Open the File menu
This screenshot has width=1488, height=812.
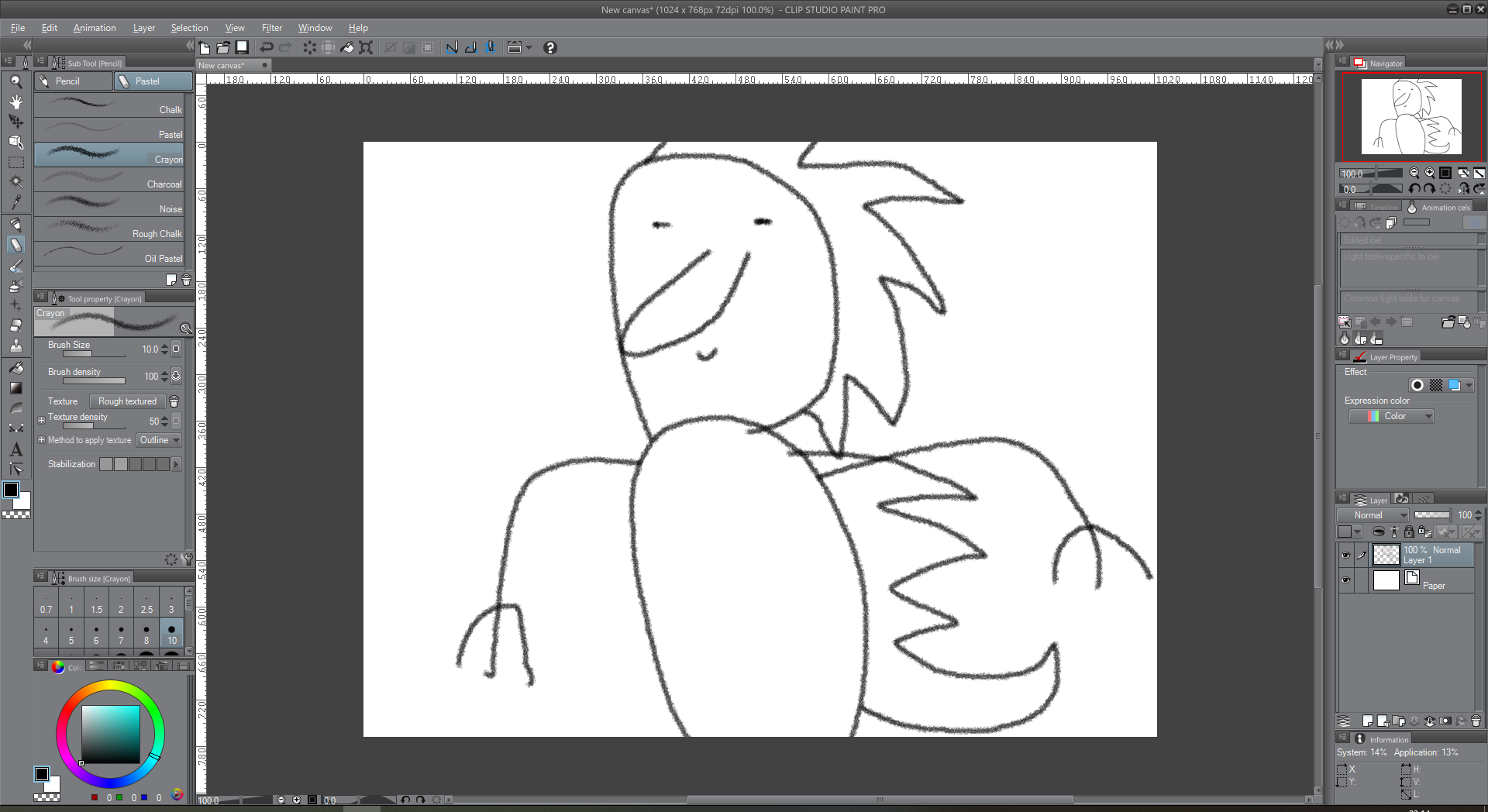(x=18, y=28)
